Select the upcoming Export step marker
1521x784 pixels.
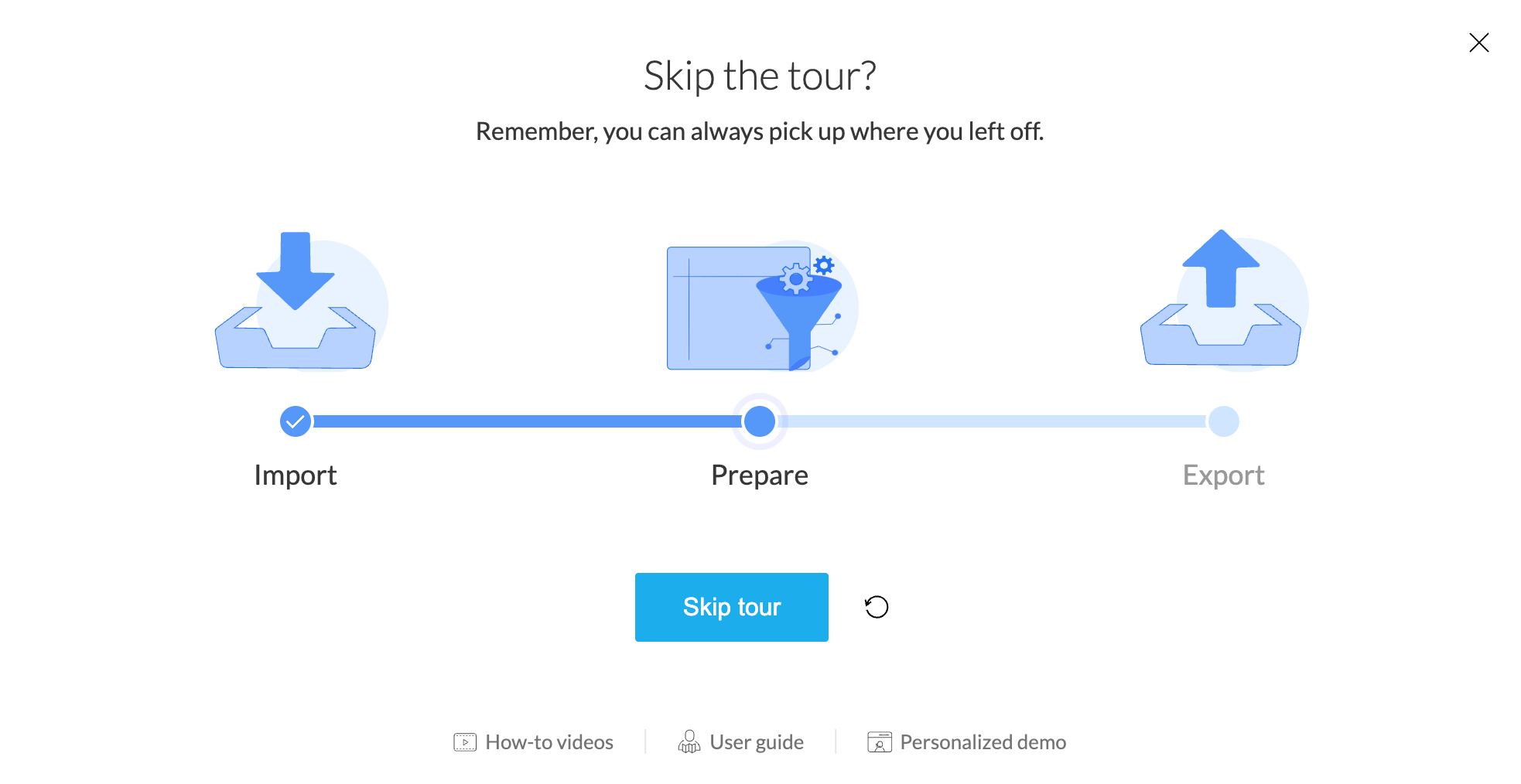[x=1223, y=421]
